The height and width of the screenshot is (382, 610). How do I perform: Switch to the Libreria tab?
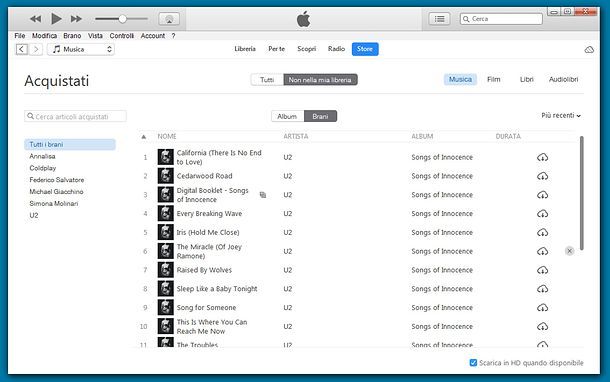coord(245,49)
